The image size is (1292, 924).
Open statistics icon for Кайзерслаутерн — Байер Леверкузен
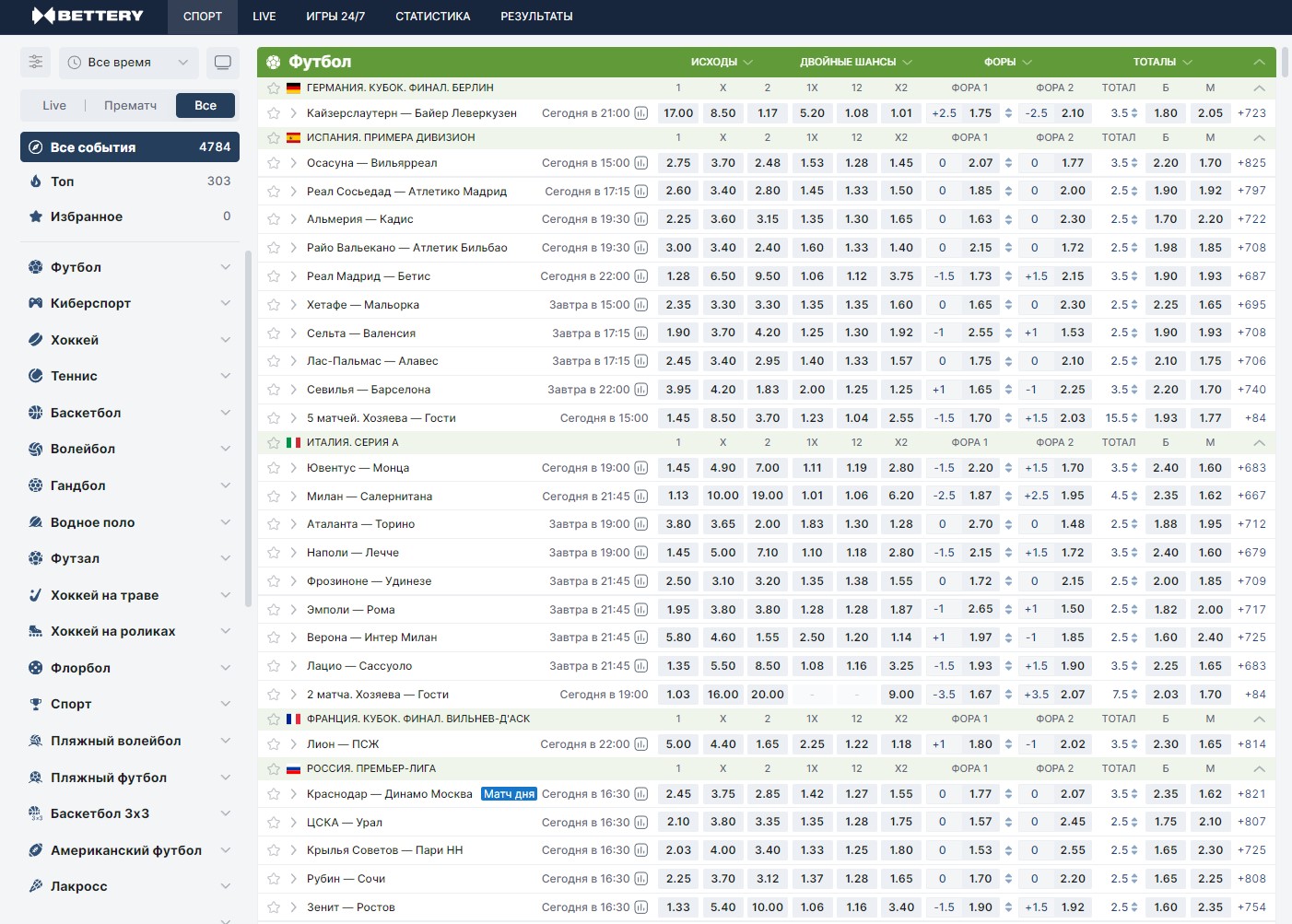(x=641, y=113)
